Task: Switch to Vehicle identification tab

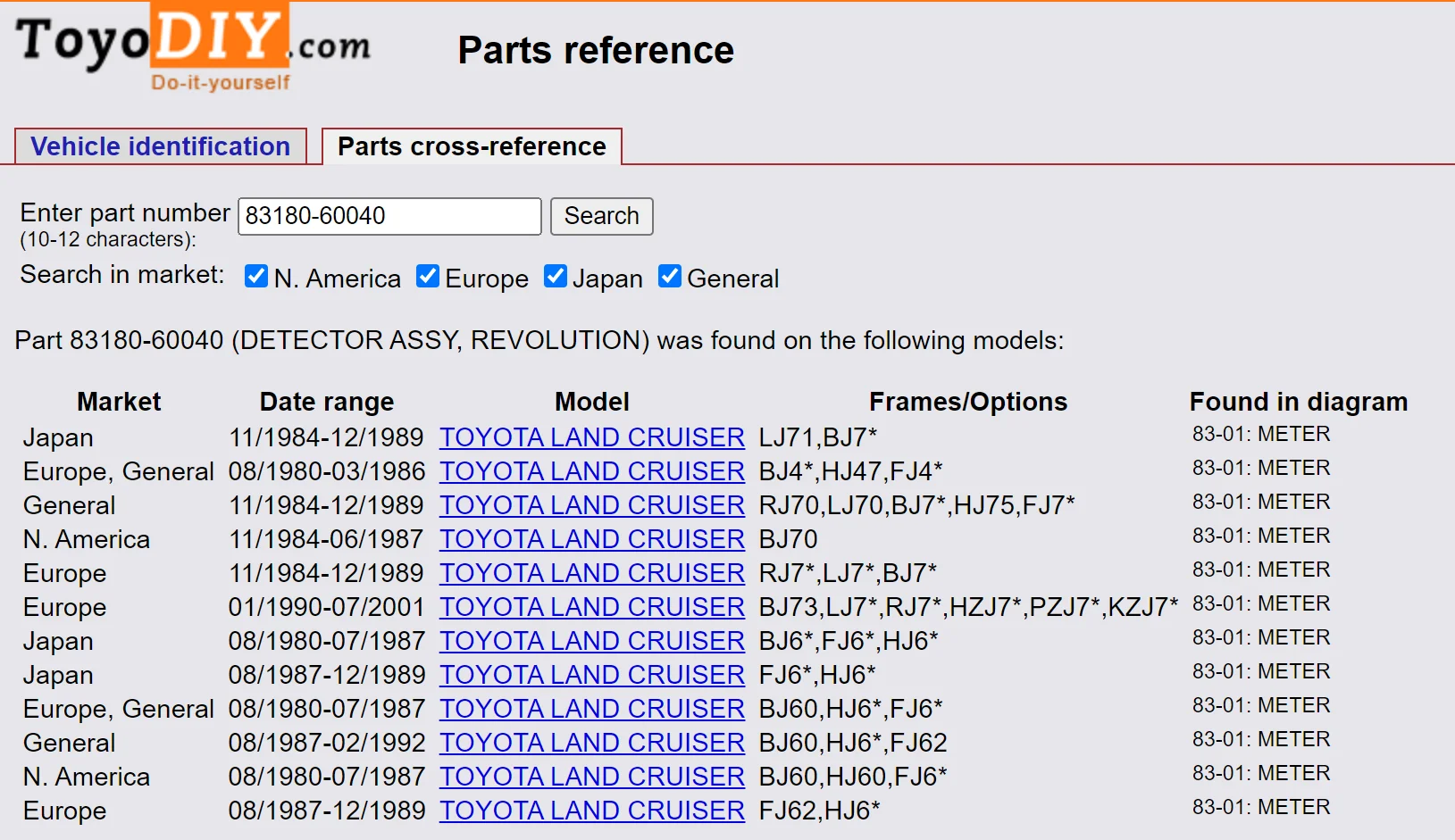Action: (x=161, y=146)
